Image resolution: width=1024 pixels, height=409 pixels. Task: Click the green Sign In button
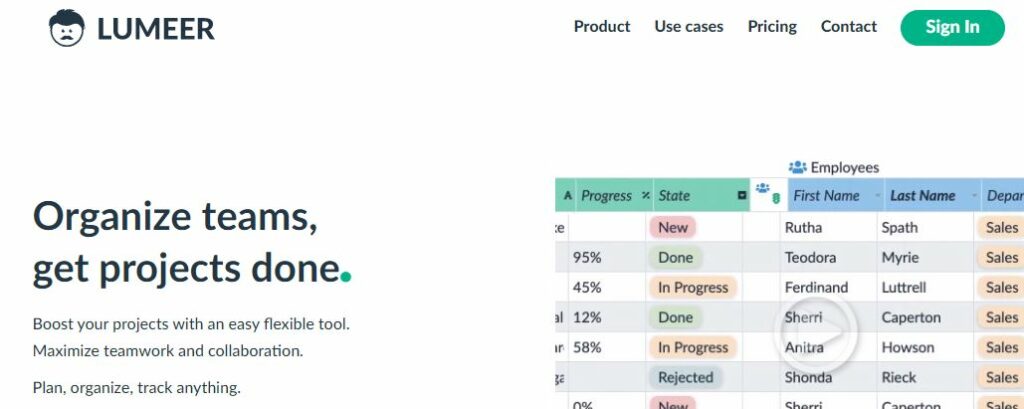point(952,27)
